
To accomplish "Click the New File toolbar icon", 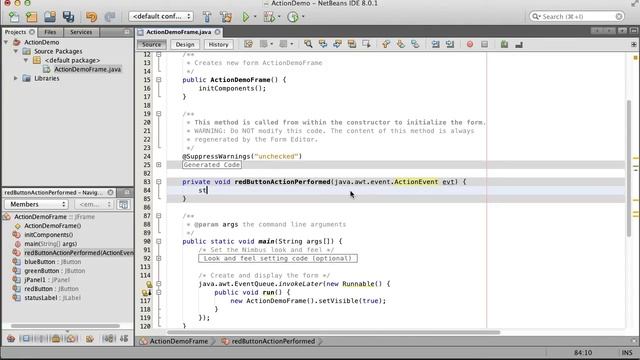I will 14,17.
